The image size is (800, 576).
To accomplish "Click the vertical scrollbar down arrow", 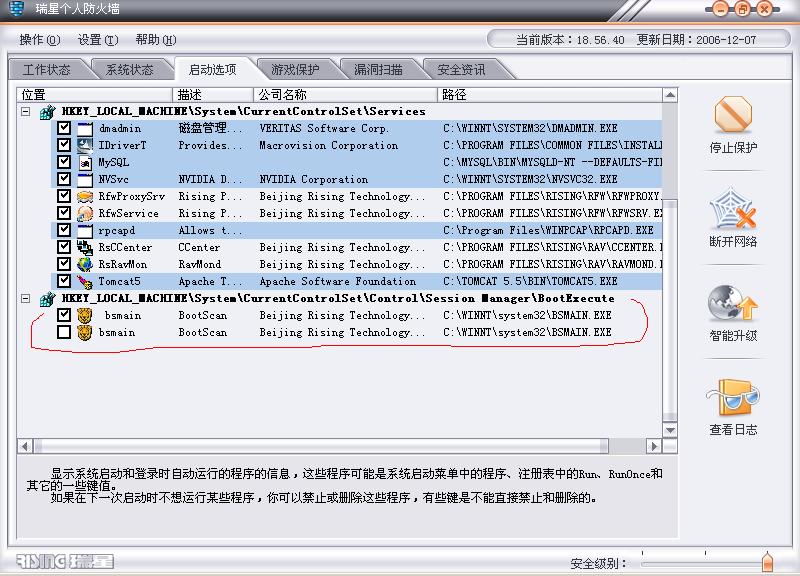I will pyautogui.click(x=670, y=430).
